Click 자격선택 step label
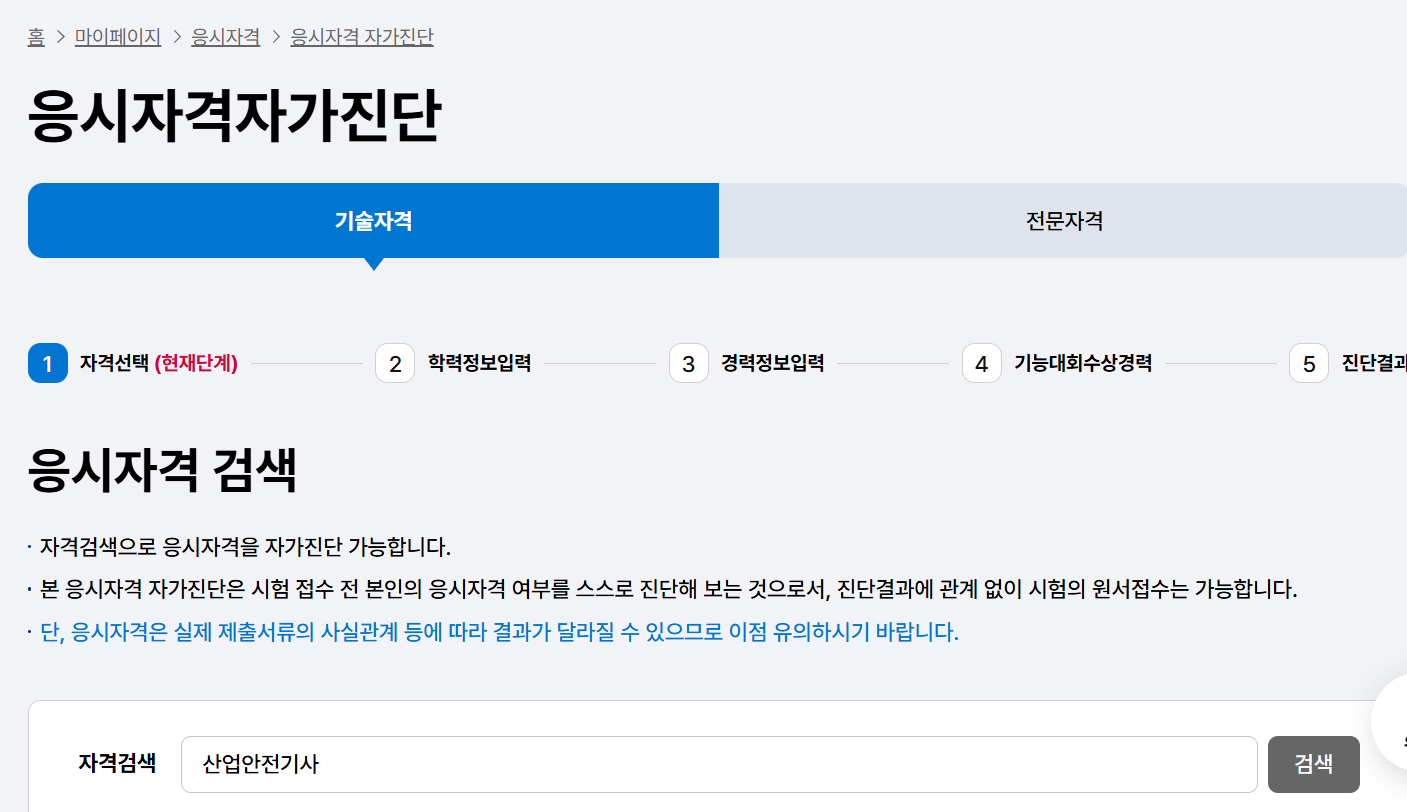 [x=115, y=363]
